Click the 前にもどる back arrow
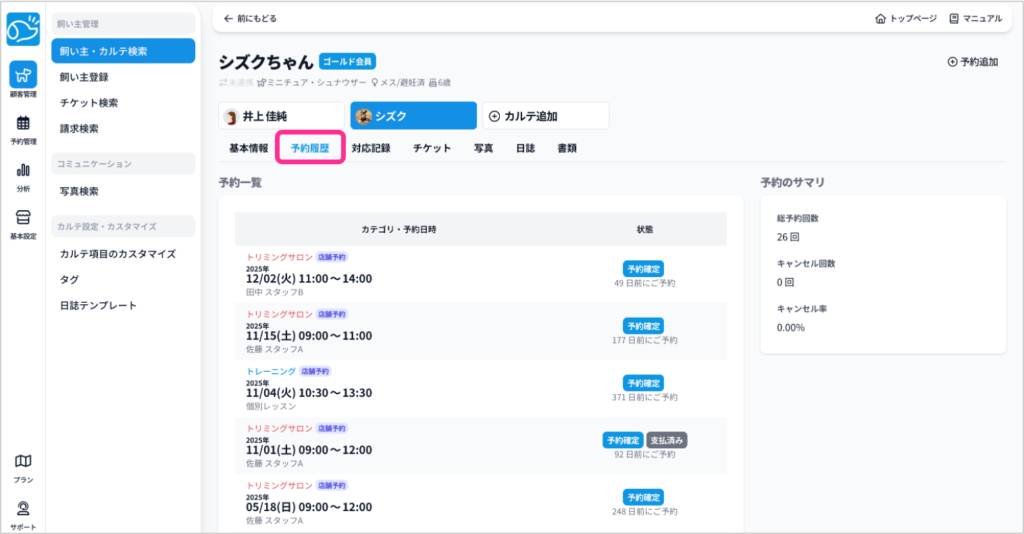1024x534 pixels. click(x=250, y=19)
